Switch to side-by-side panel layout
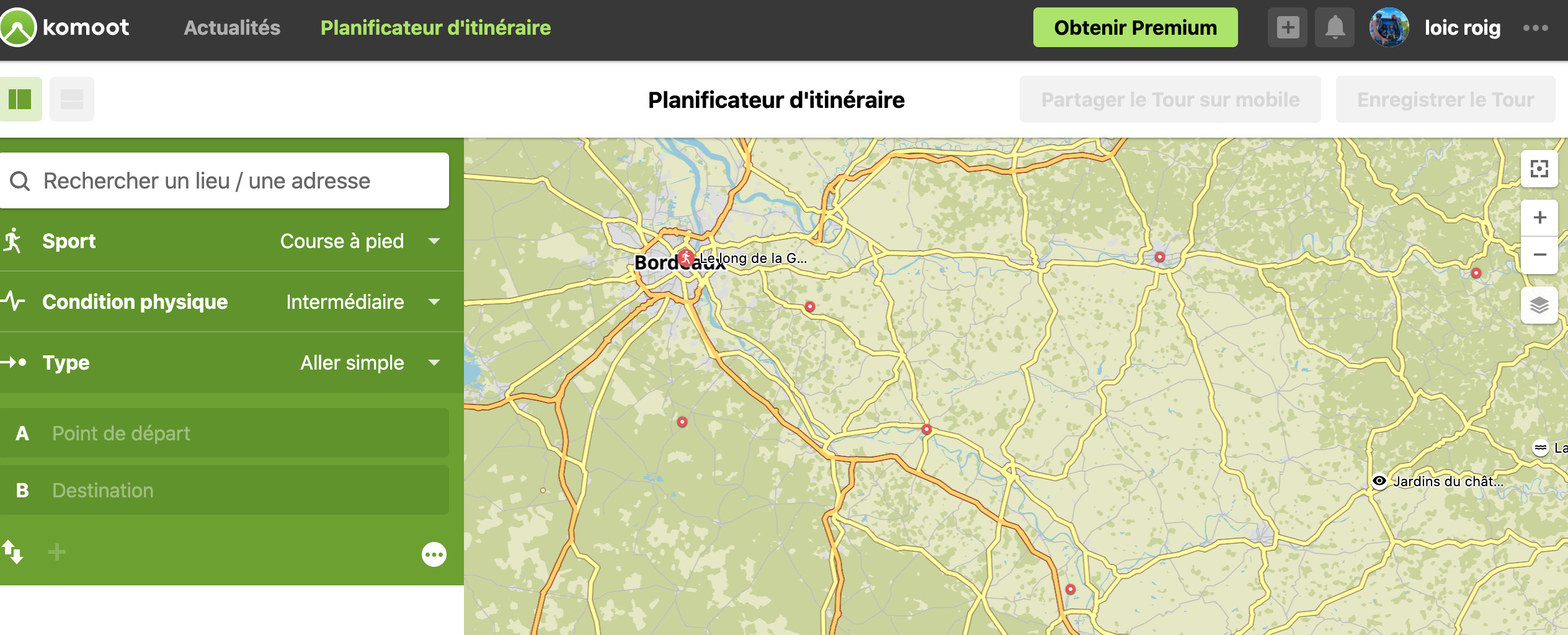The image size is (1568, 635). pos(20,99)
